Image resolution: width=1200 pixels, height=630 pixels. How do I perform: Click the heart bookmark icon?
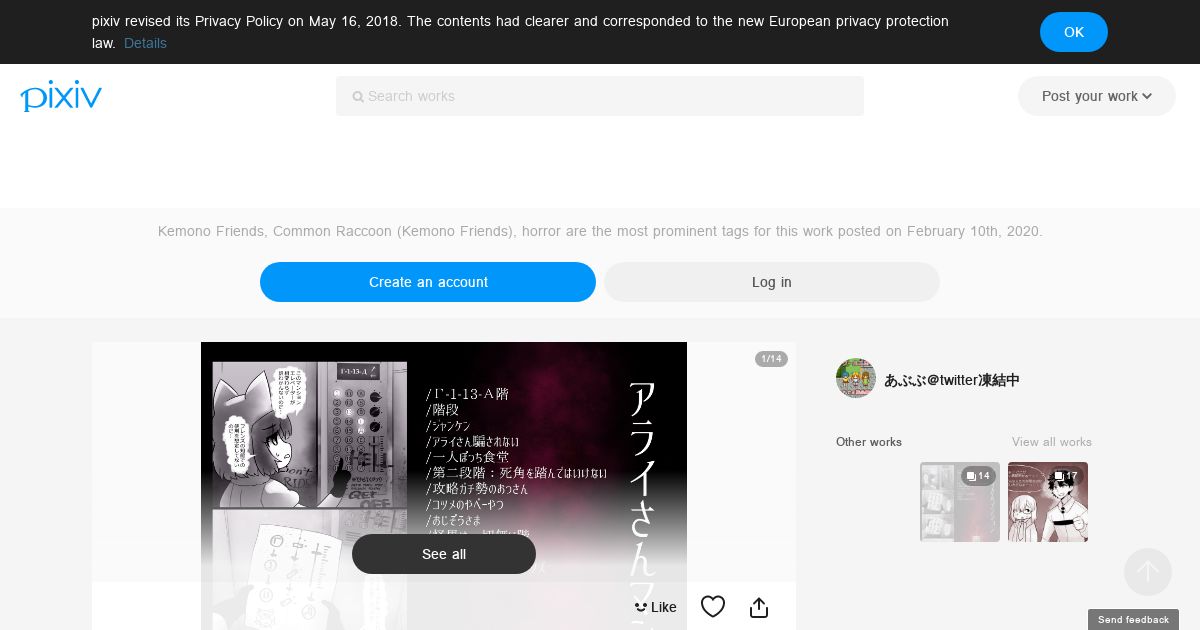[x=713, y=607]
